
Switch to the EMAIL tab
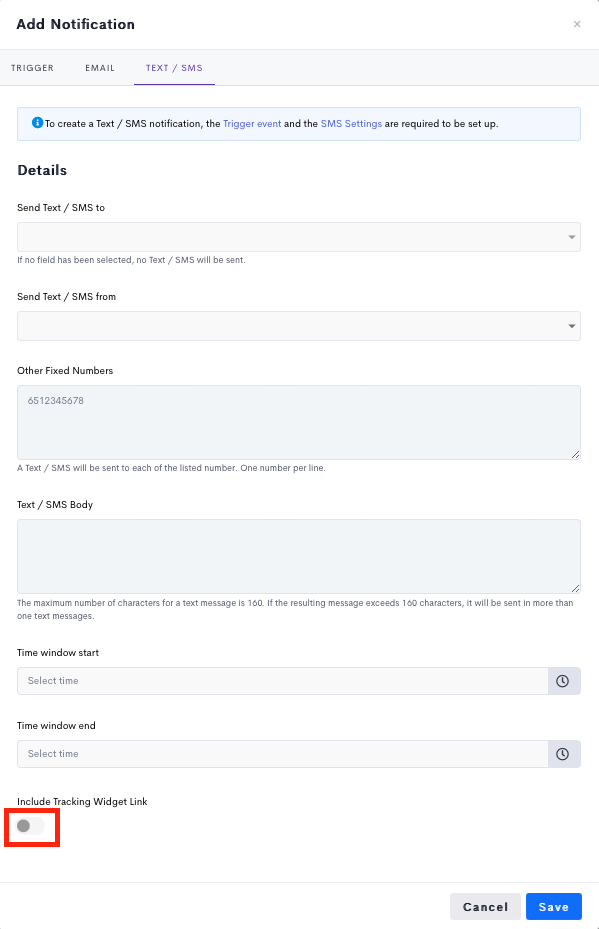click(x=100, y=68)
